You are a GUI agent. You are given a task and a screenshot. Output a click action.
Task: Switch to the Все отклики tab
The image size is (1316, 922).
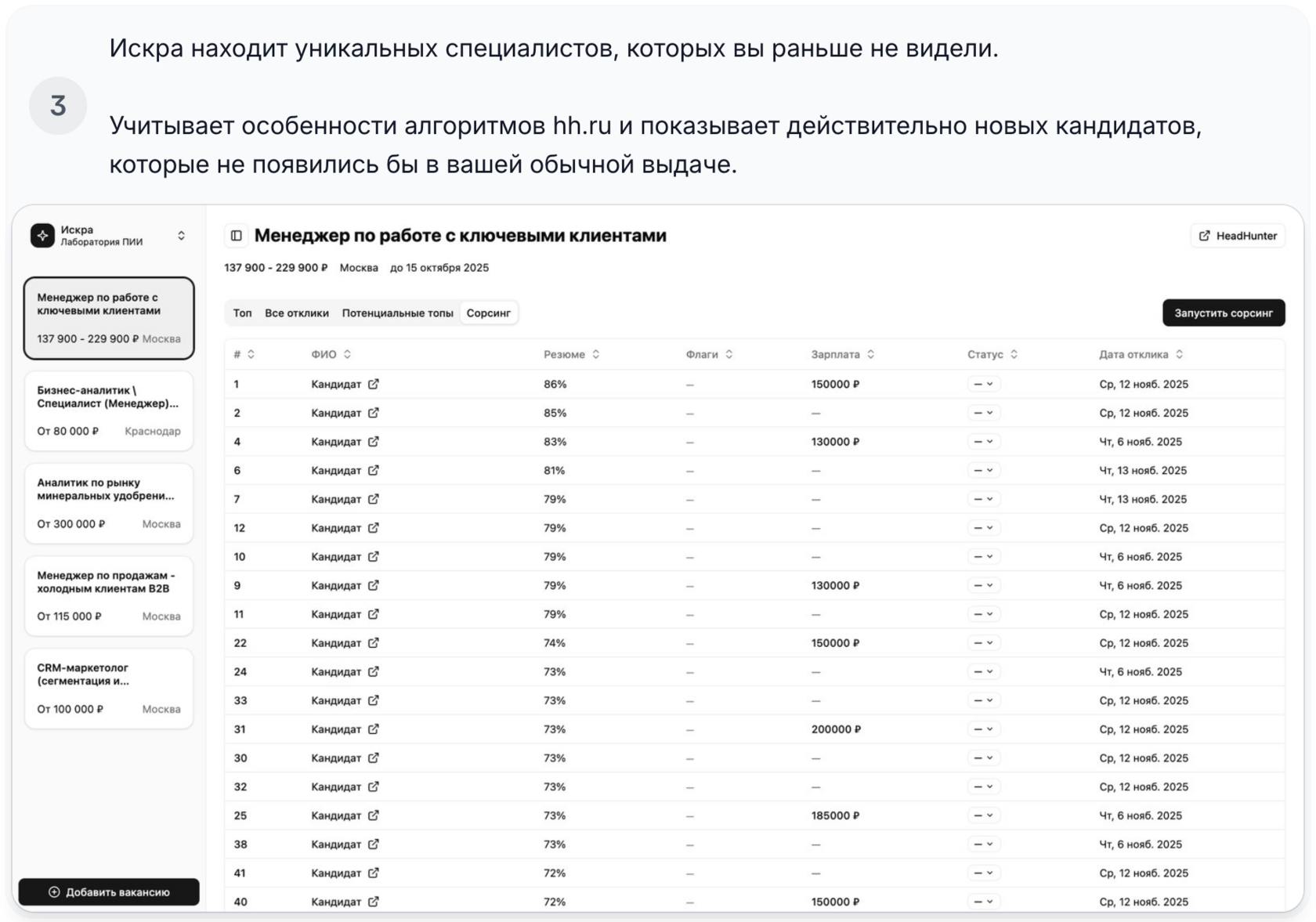297,313
